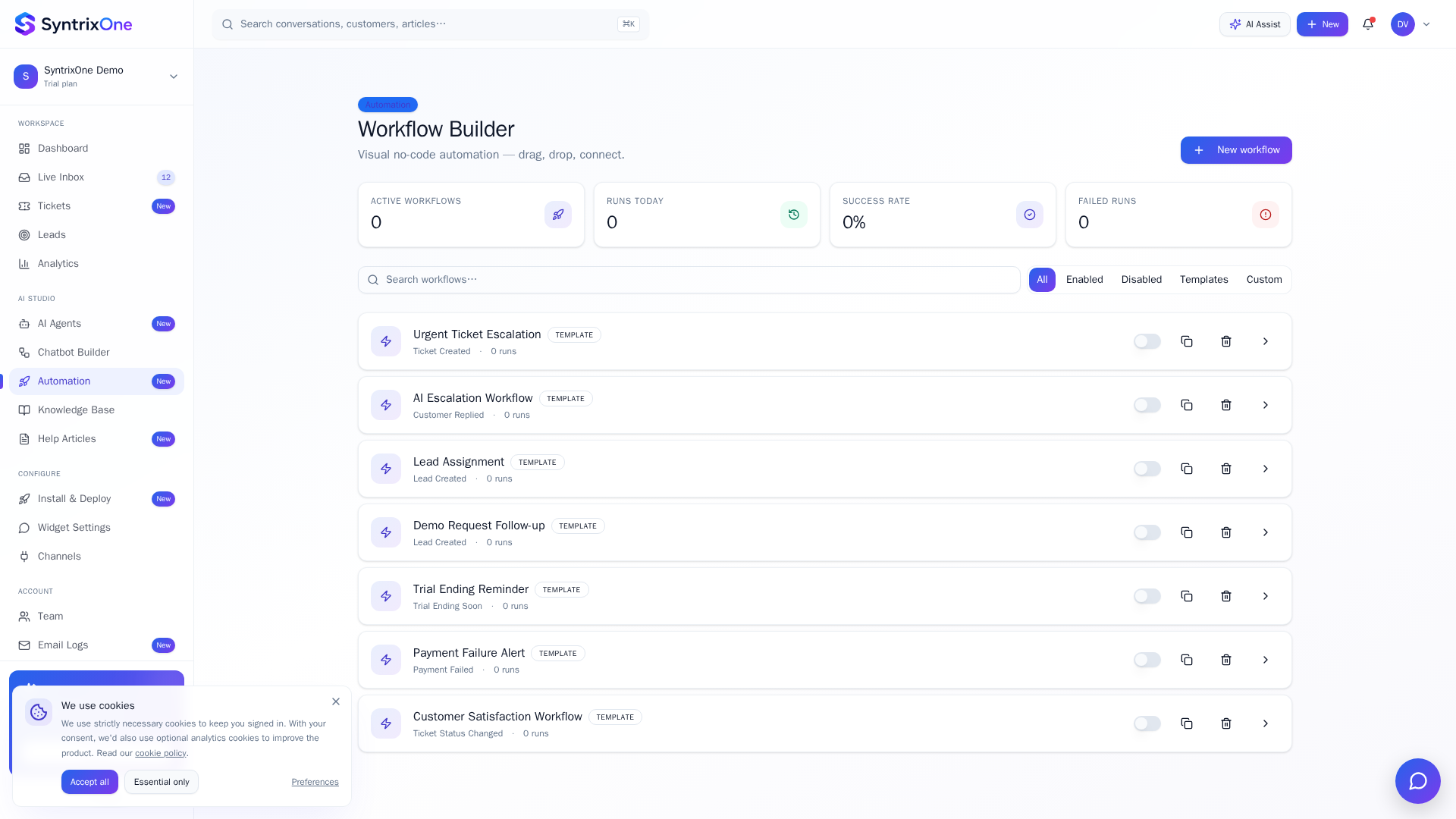
Task: Trash the Customer Satisfaction Workflow
Action: [x=1226, y=723]
